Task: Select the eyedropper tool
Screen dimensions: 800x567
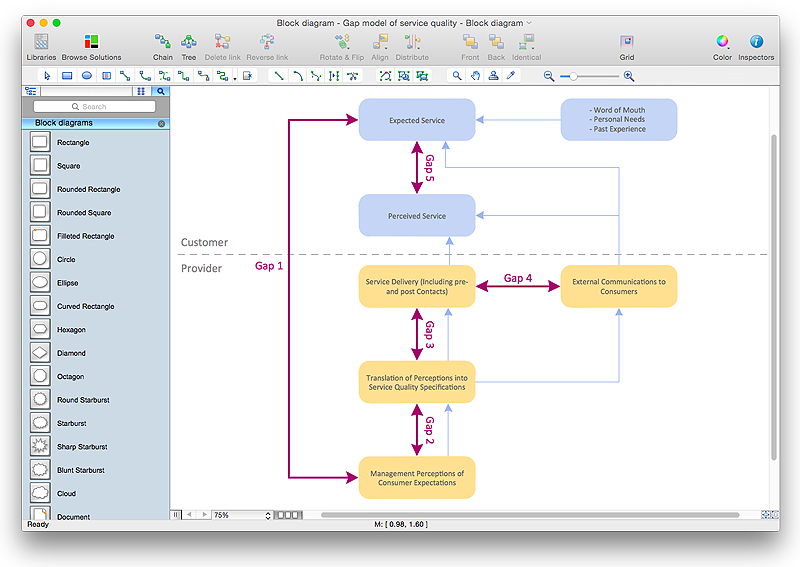Action: [x=510, y=76]
